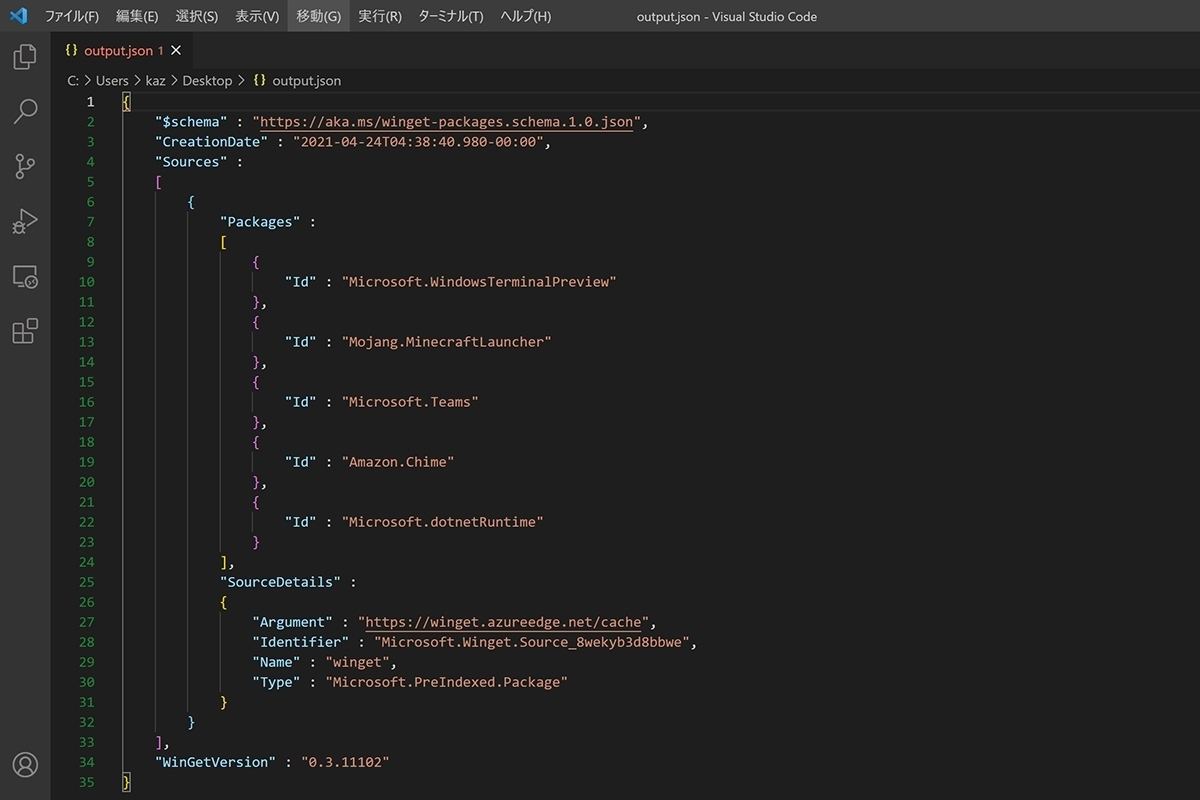Image resolution: width=1200 pixels, height=800 pixels.
Task: Click the "$schema" key
Action: pos(191,122)
